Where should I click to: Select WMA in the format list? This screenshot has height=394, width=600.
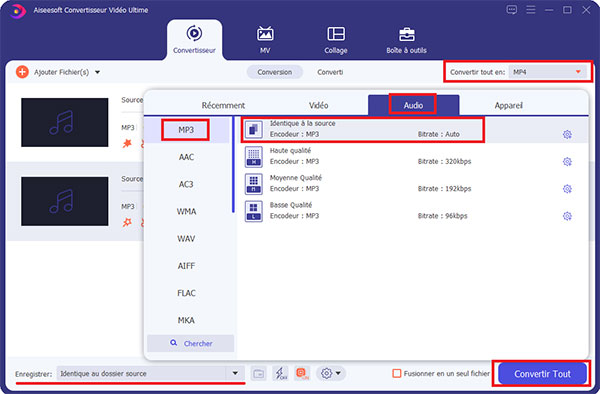point(186,211)
